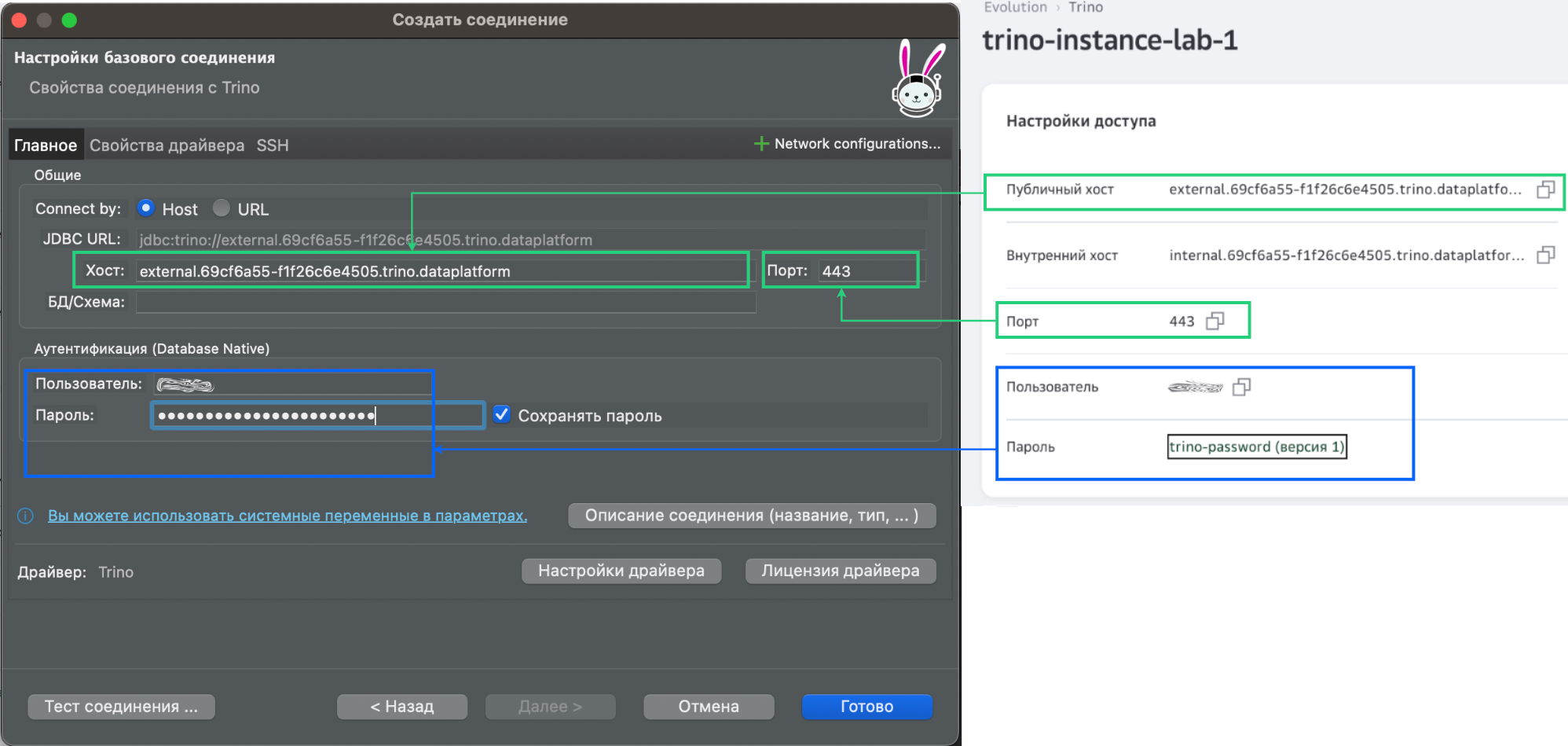Open the trino-password secret link
The height and width of the screenshot is (746, 1568).
1257,446
